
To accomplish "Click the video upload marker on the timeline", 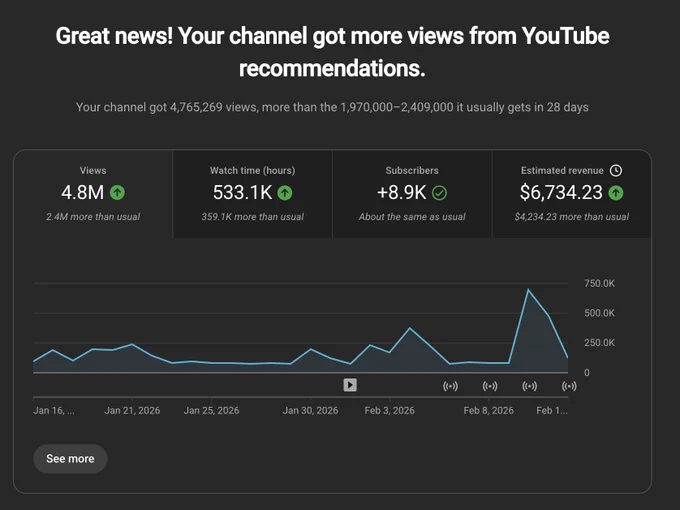I will click(x=350, y=385).
